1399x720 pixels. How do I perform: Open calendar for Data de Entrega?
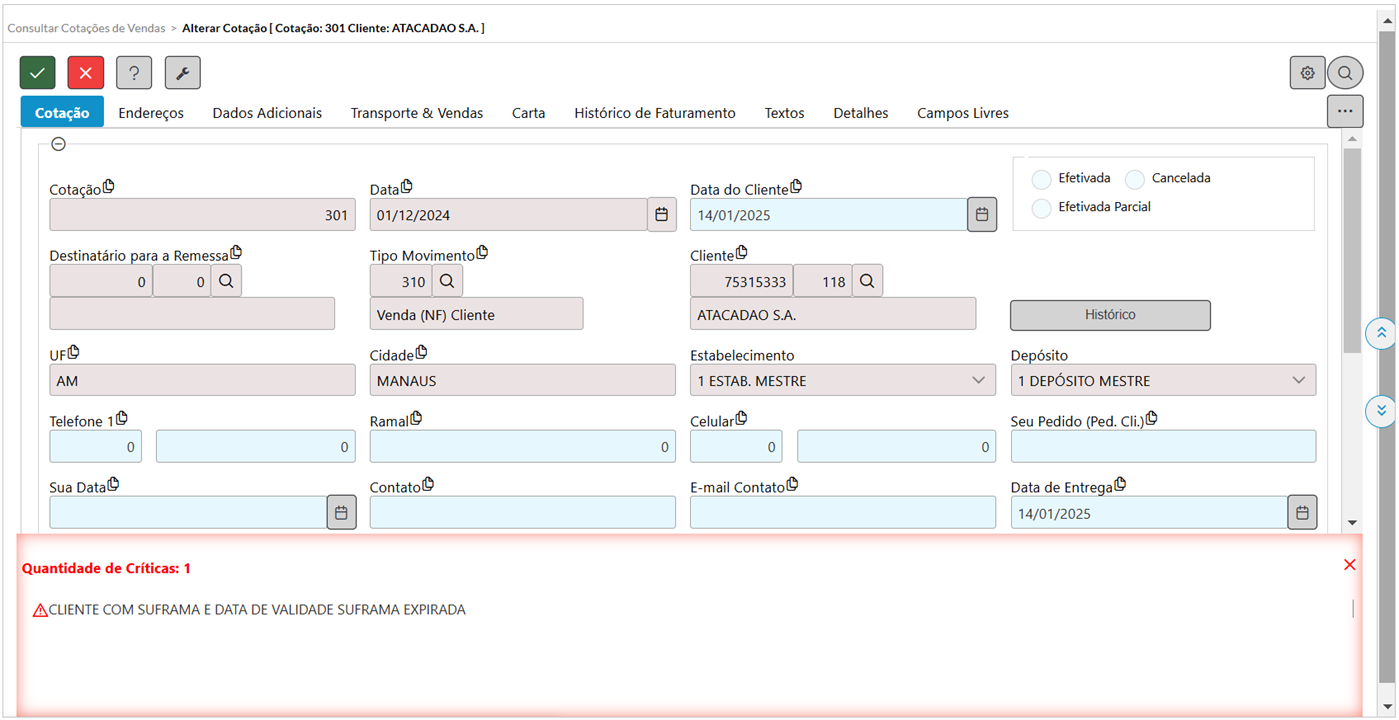1302,513
